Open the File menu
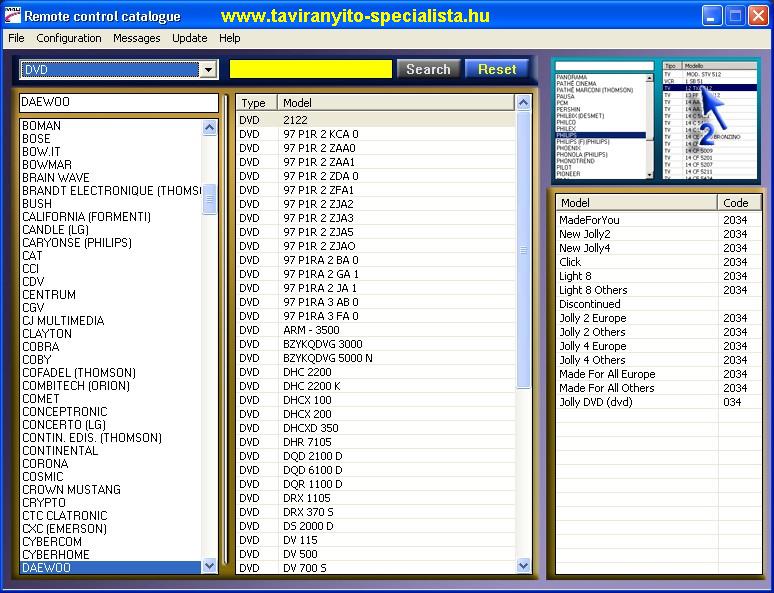 click(16, 38)
